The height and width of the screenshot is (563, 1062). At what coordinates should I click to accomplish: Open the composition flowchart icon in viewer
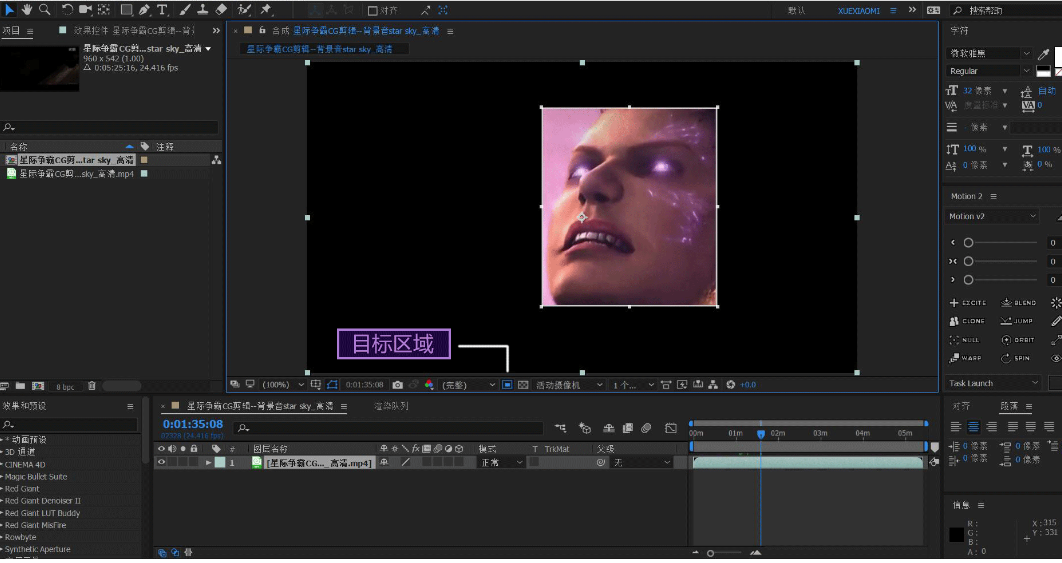tap(713, 385)
